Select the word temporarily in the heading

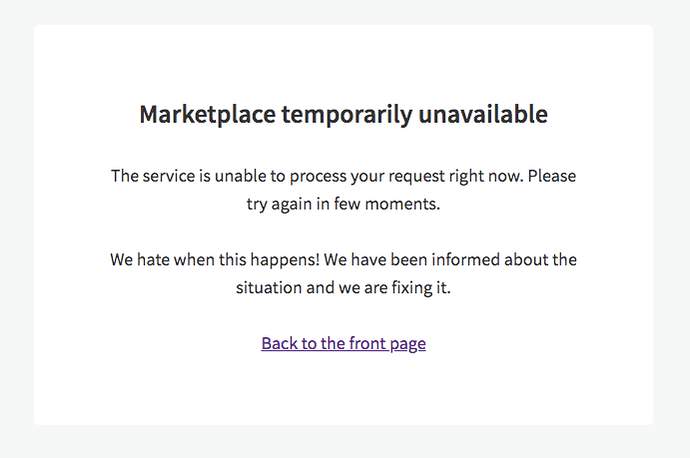tap(347, 115)
